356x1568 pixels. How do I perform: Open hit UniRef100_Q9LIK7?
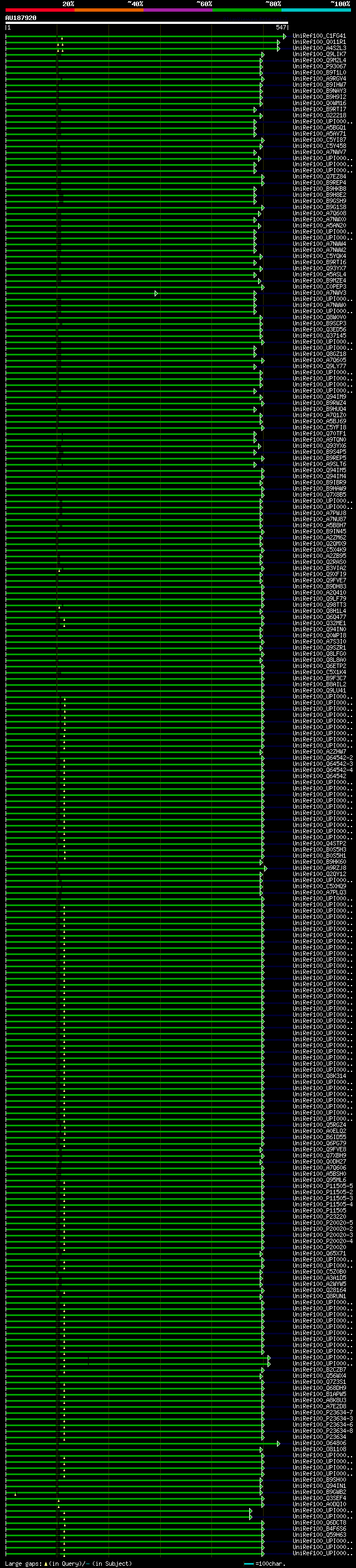(x=319, y=54)
